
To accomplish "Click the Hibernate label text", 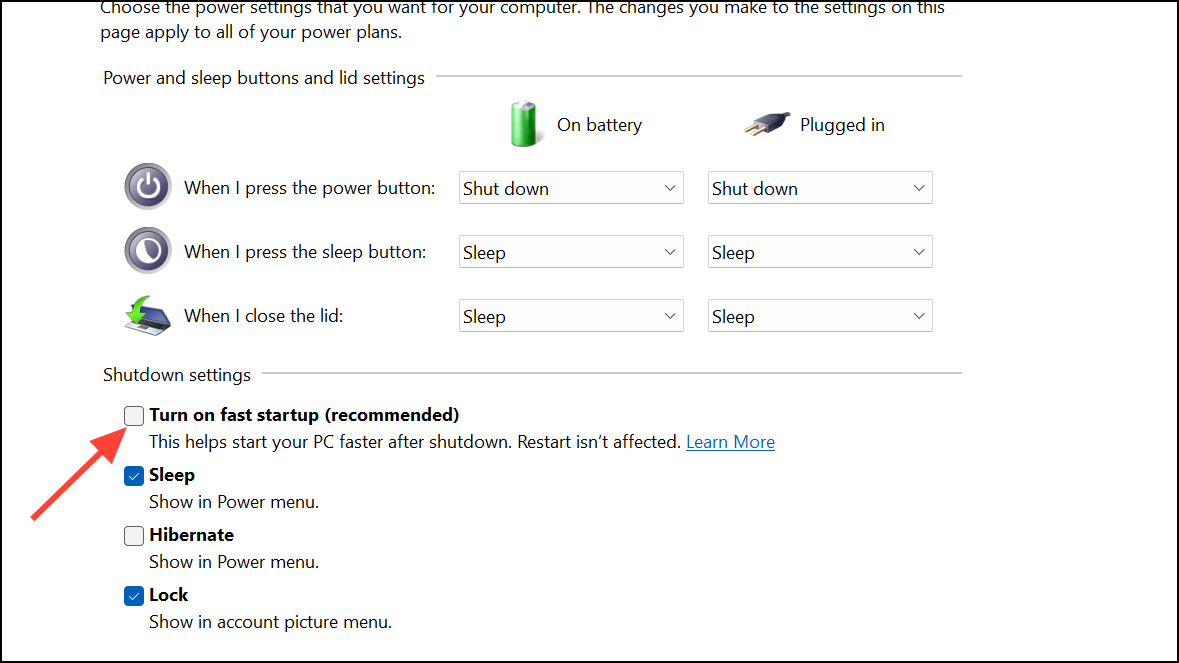I will coord(192,535).
